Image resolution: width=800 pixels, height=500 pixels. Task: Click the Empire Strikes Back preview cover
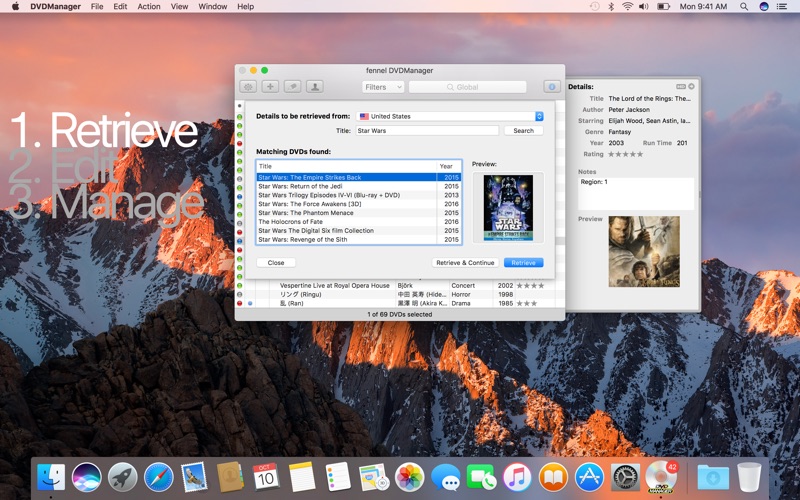point(508,208)
